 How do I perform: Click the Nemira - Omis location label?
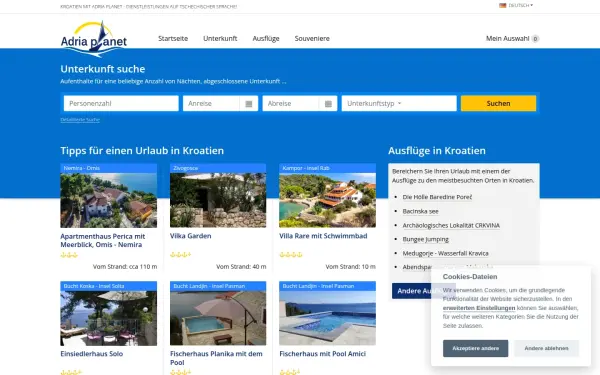[82, 168]
